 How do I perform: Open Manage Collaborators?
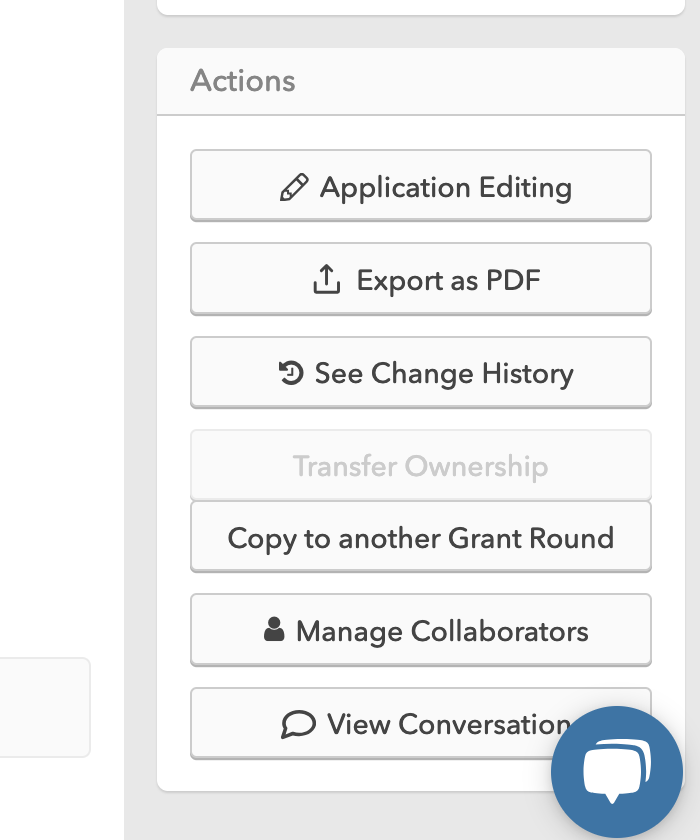[x=421, y=630]
